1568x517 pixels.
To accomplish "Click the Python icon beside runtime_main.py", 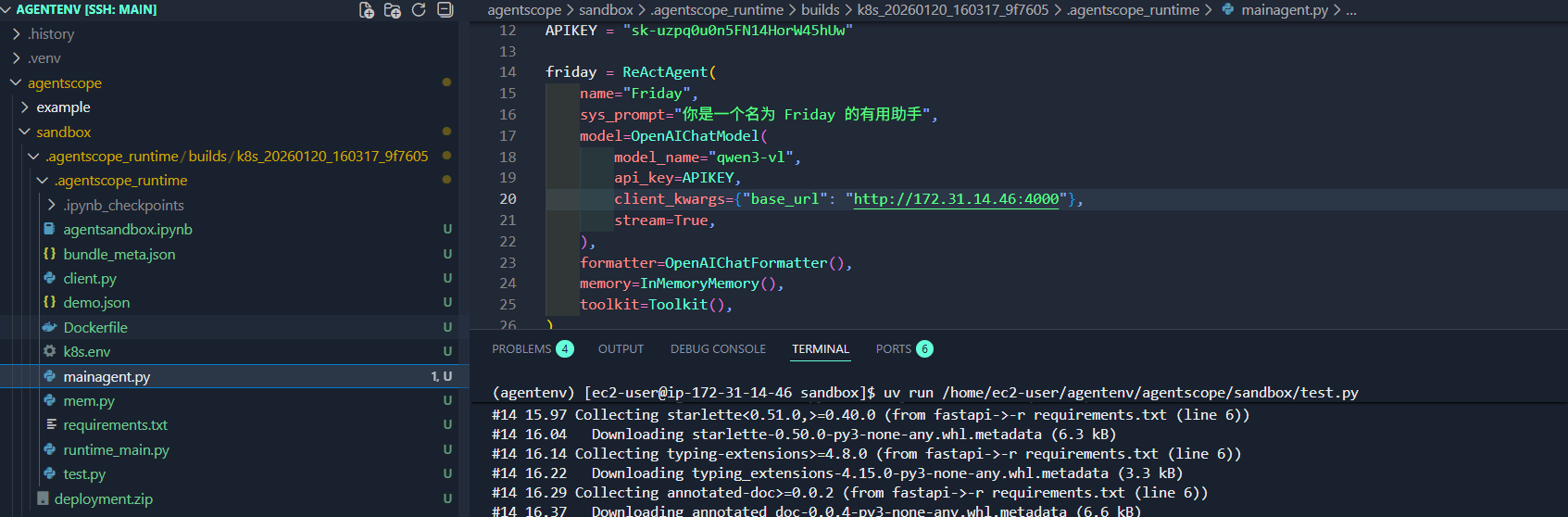I will coord(50,449).
